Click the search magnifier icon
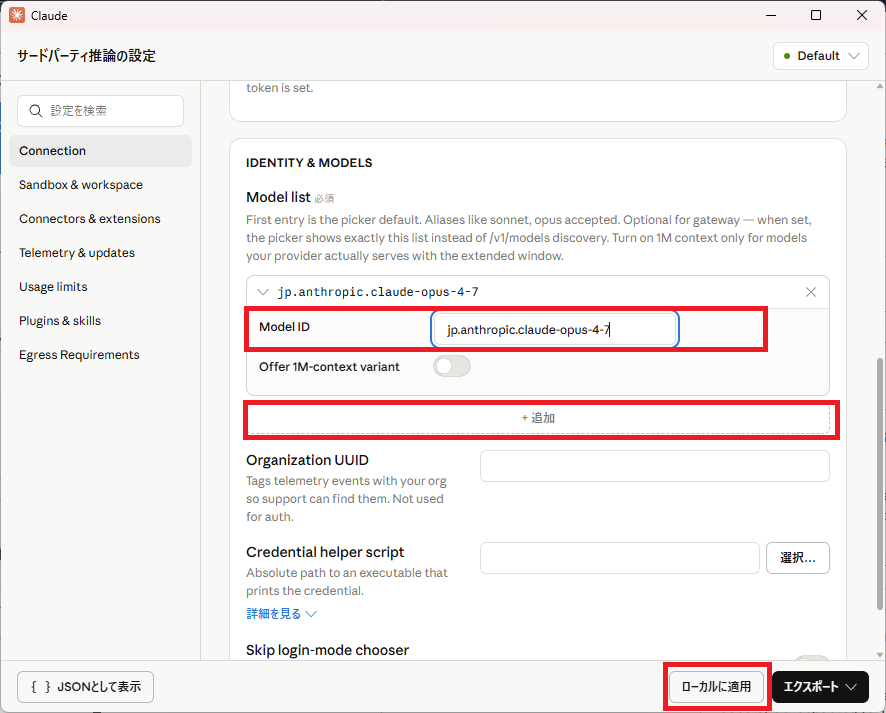 point(36,111)
